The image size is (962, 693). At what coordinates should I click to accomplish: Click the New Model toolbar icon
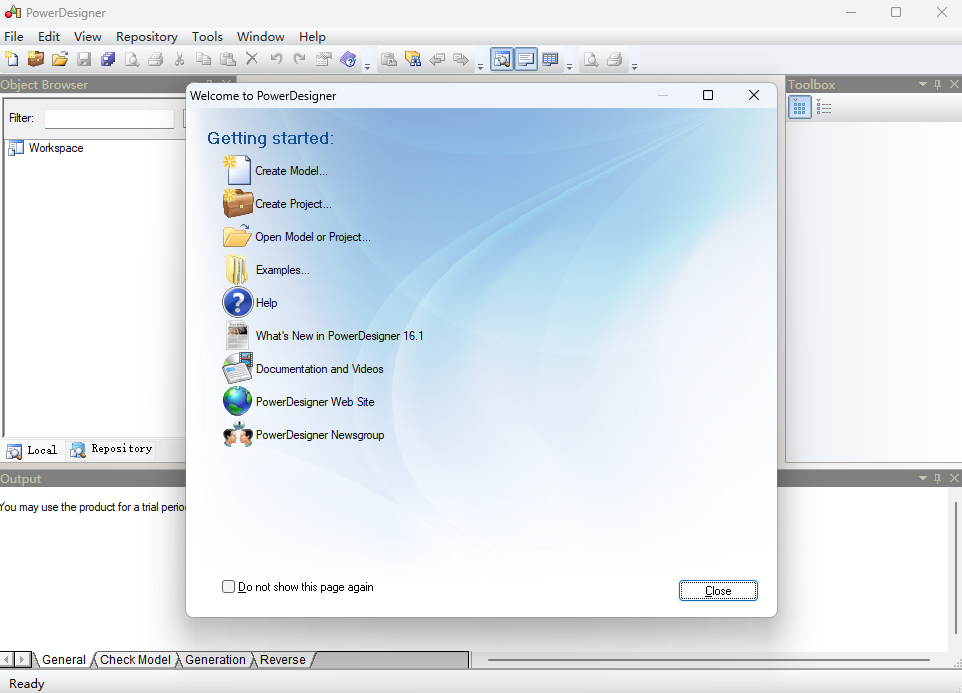[11, 60]
